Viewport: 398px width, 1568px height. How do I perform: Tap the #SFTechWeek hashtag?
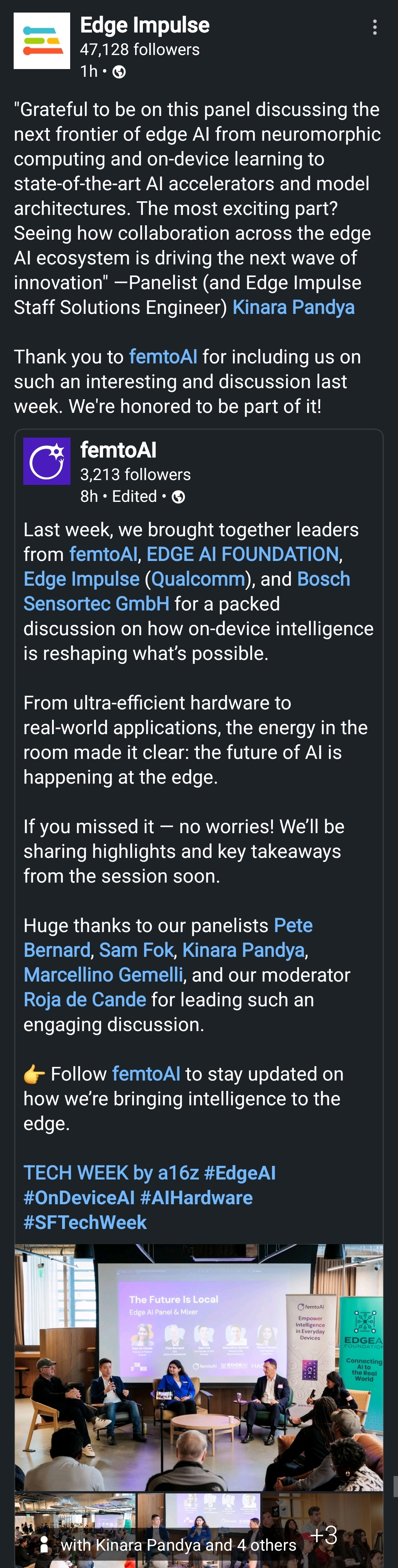(x=85, y=1222)
